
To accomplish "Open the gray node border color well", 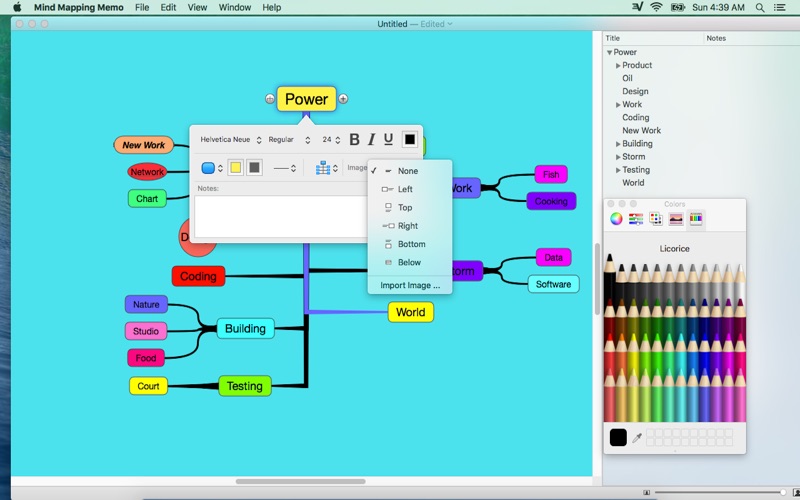I will (254, 167).
